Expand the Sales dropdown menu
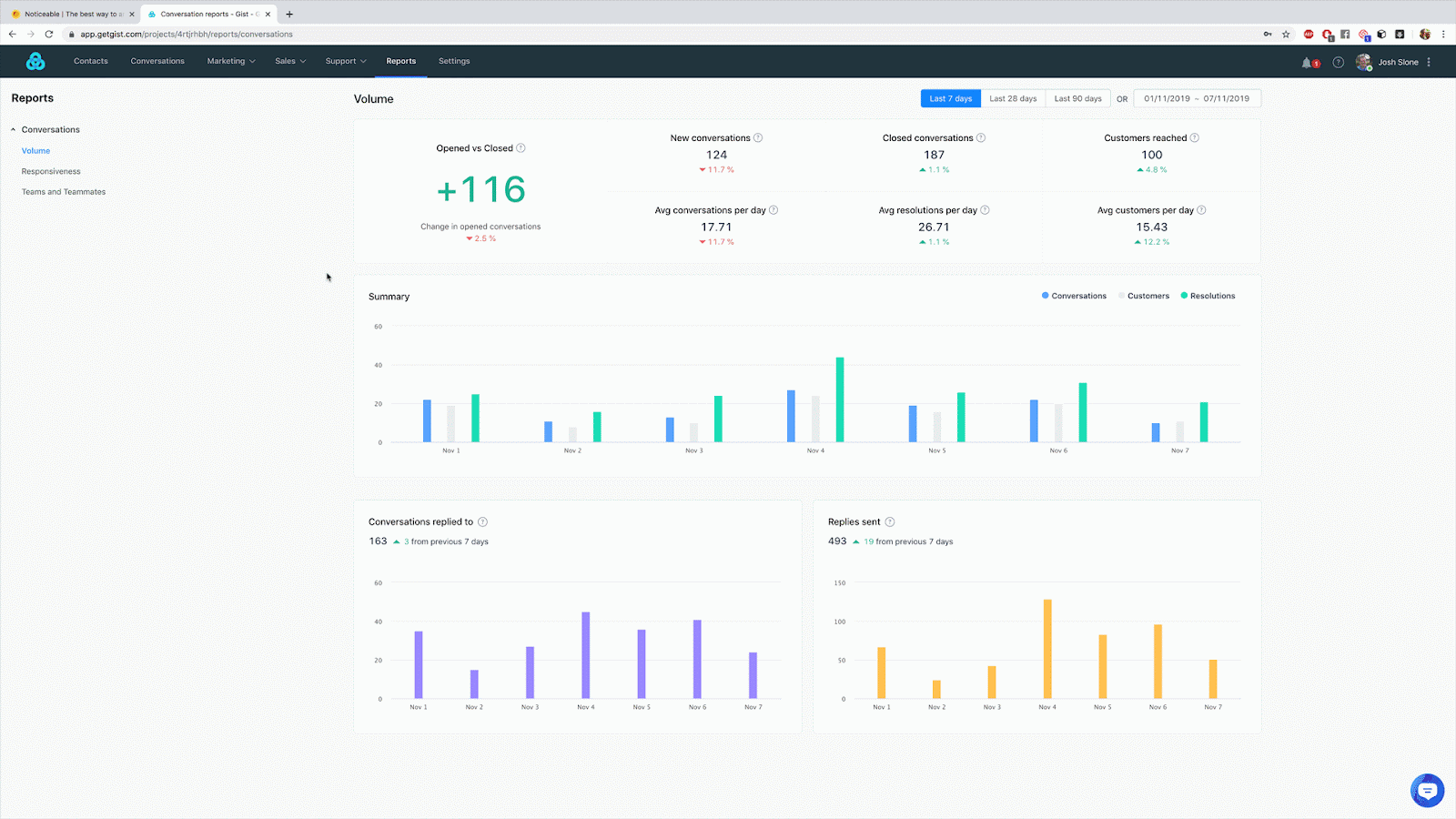The image size is (1456, 819). pyautogui.click(x=290, y=61)
